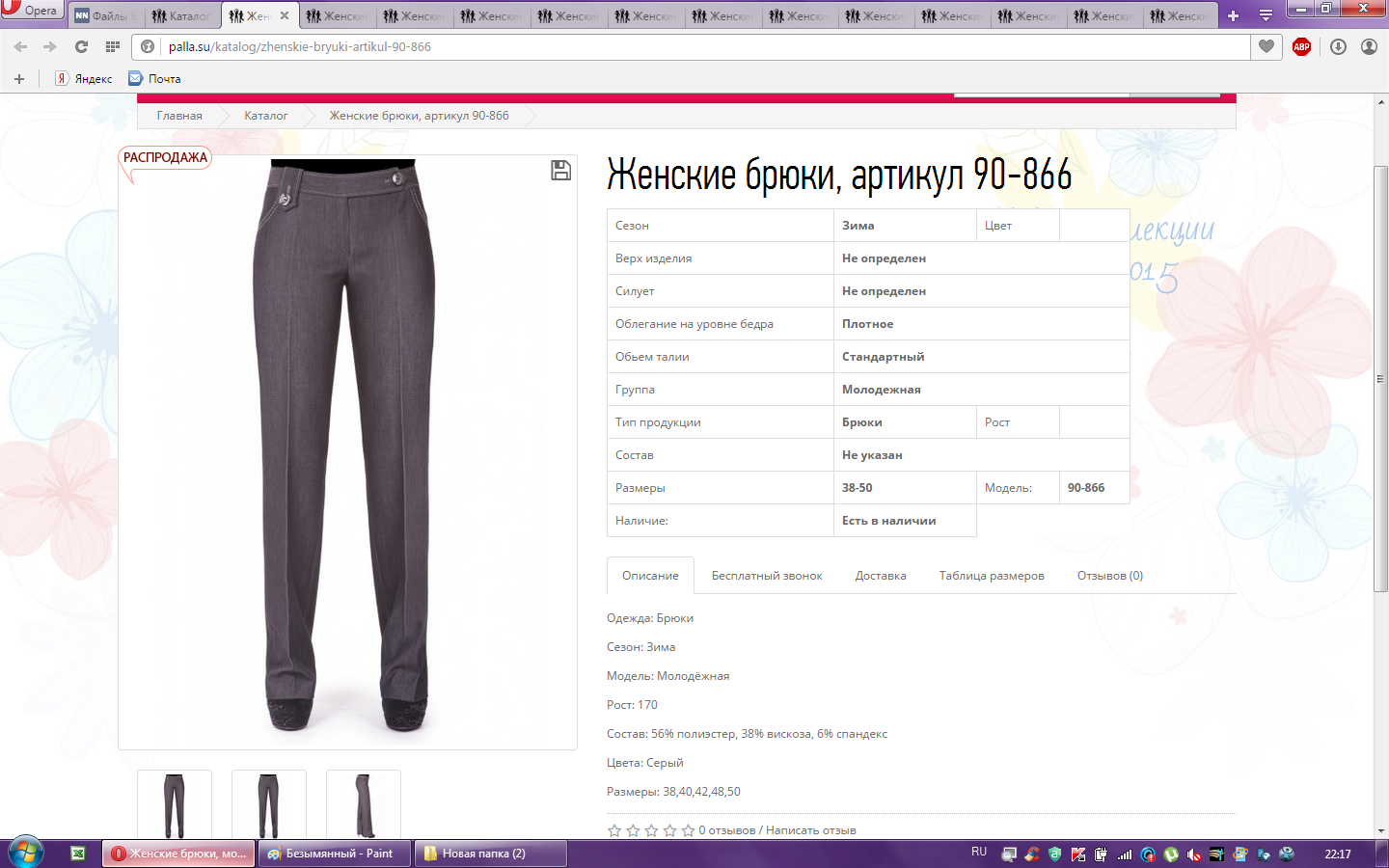Switch to the Доставка tab
Image resolution: width=1389 pixels, height=868 pixels.
(x=880, y=576)
